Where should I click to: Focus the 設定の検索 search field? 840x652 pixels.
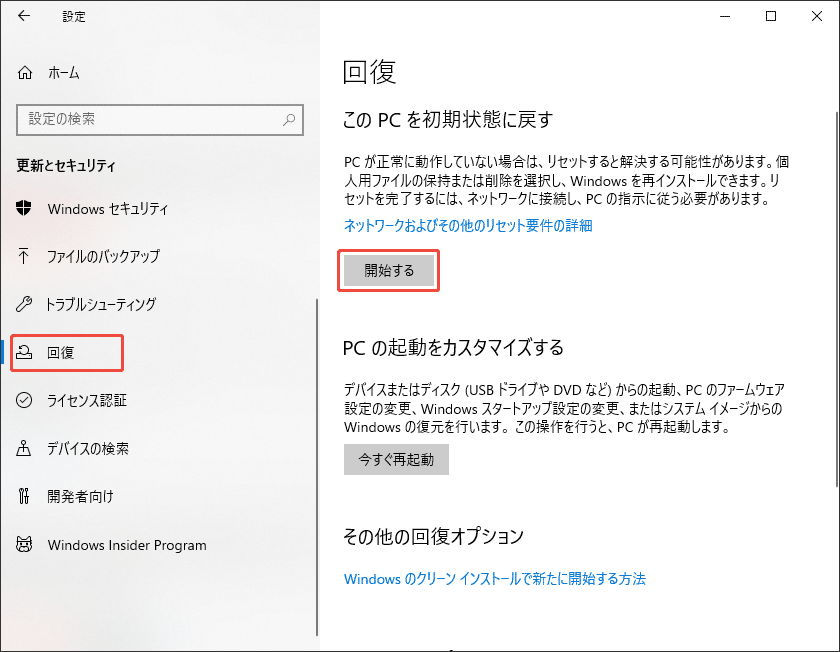pyautogui.click(x=160, y=119)
